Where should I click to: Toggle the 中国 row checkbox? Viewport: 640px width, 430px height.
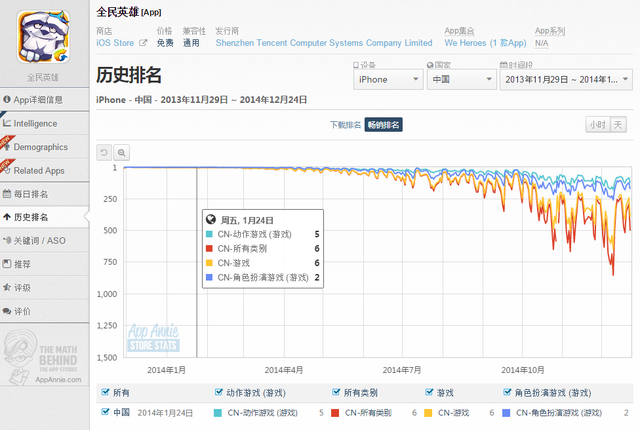click(x=105, y=412)
